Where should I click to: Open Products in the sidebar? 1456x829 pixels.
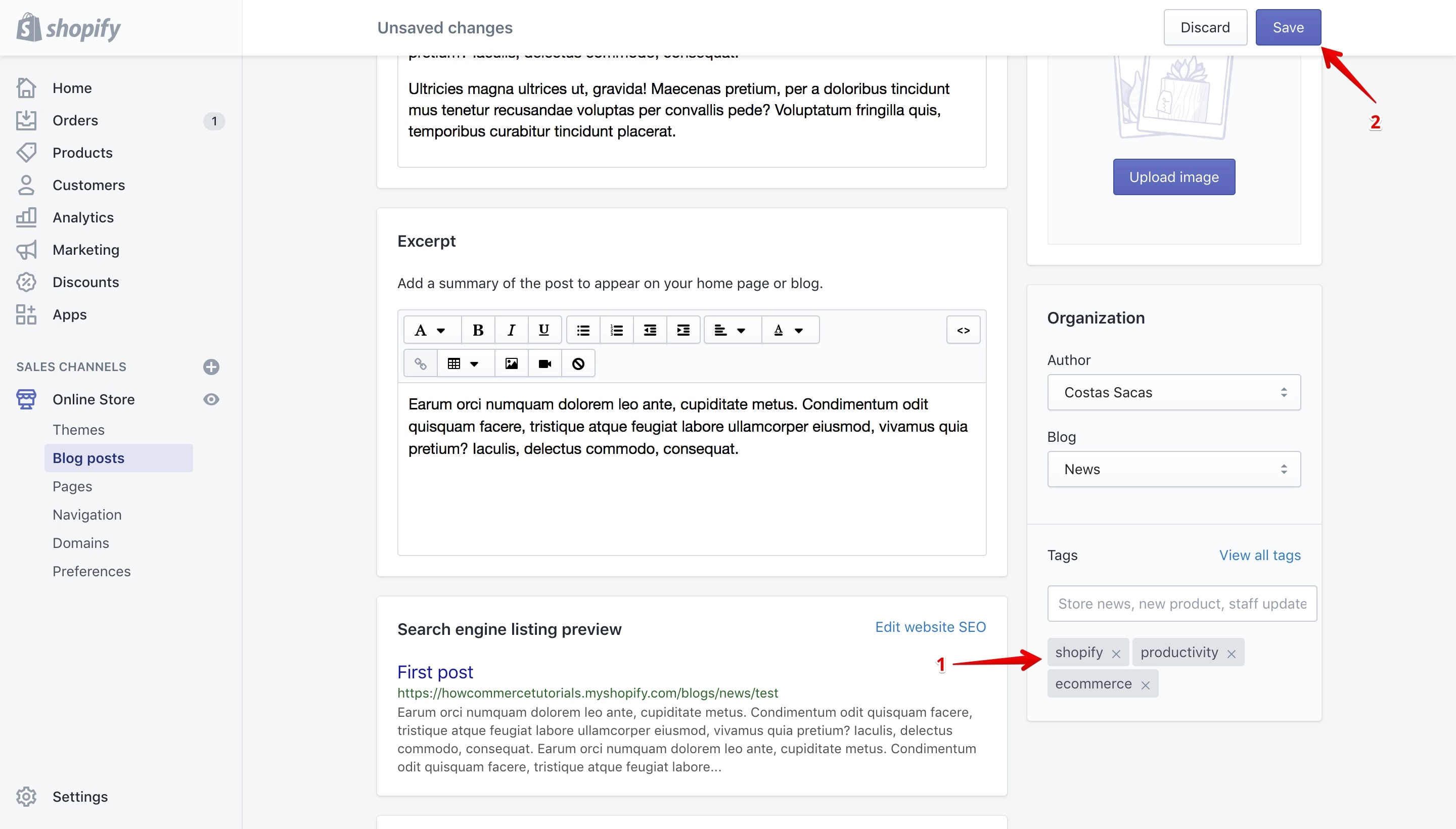click(x=82, y=153)
